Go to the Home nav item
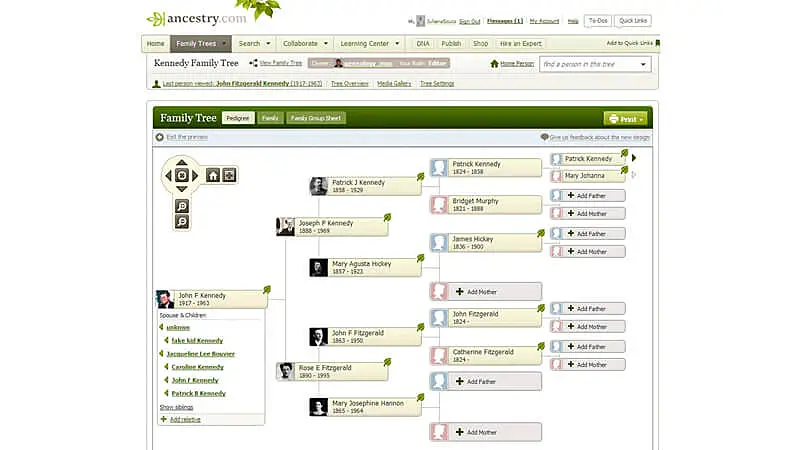800x450 pixels. click(x=156, y=44)
